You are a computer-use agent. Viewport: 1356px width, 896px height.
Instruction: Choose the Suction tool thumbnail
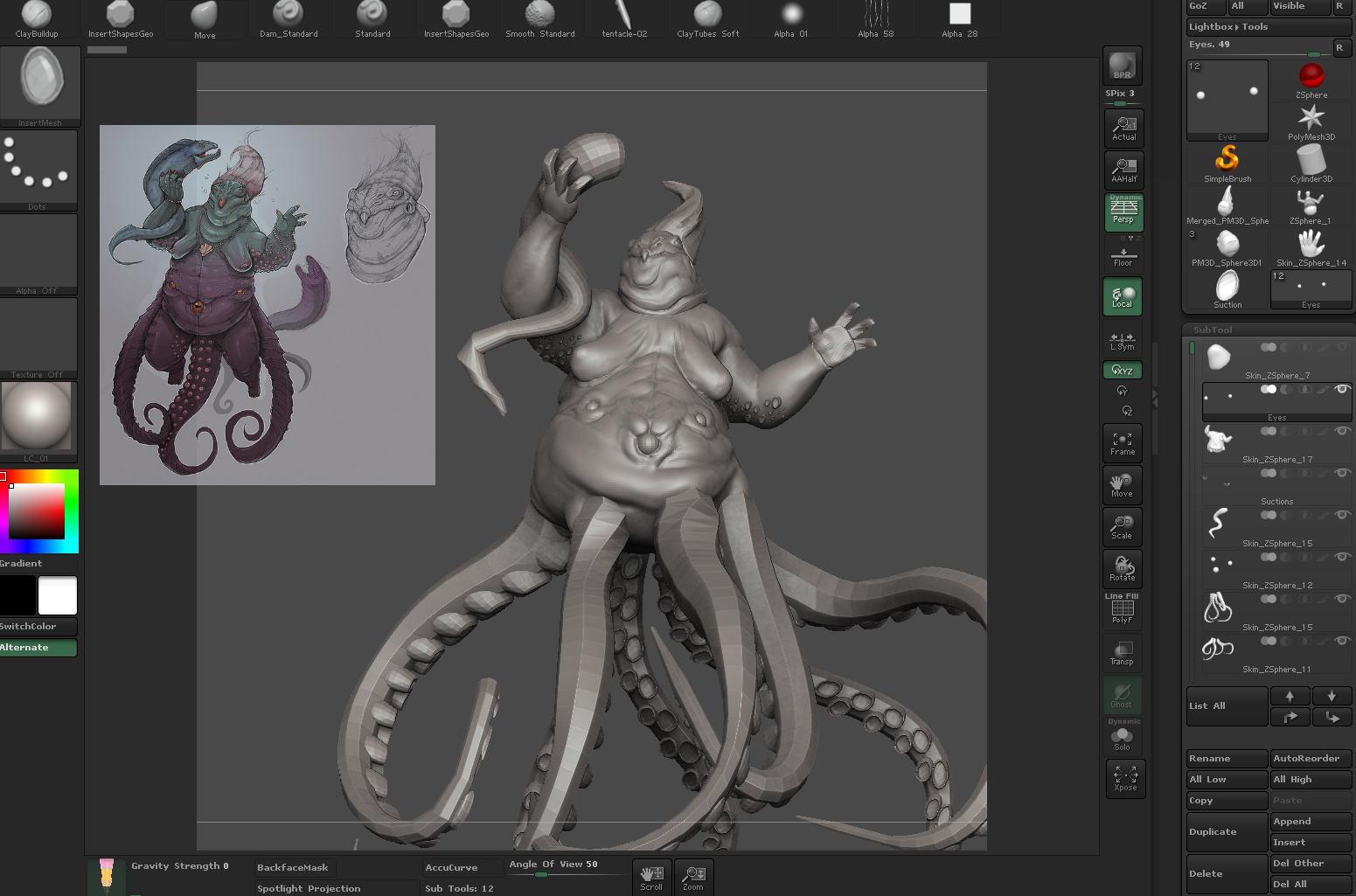(x=1227, y=289)
